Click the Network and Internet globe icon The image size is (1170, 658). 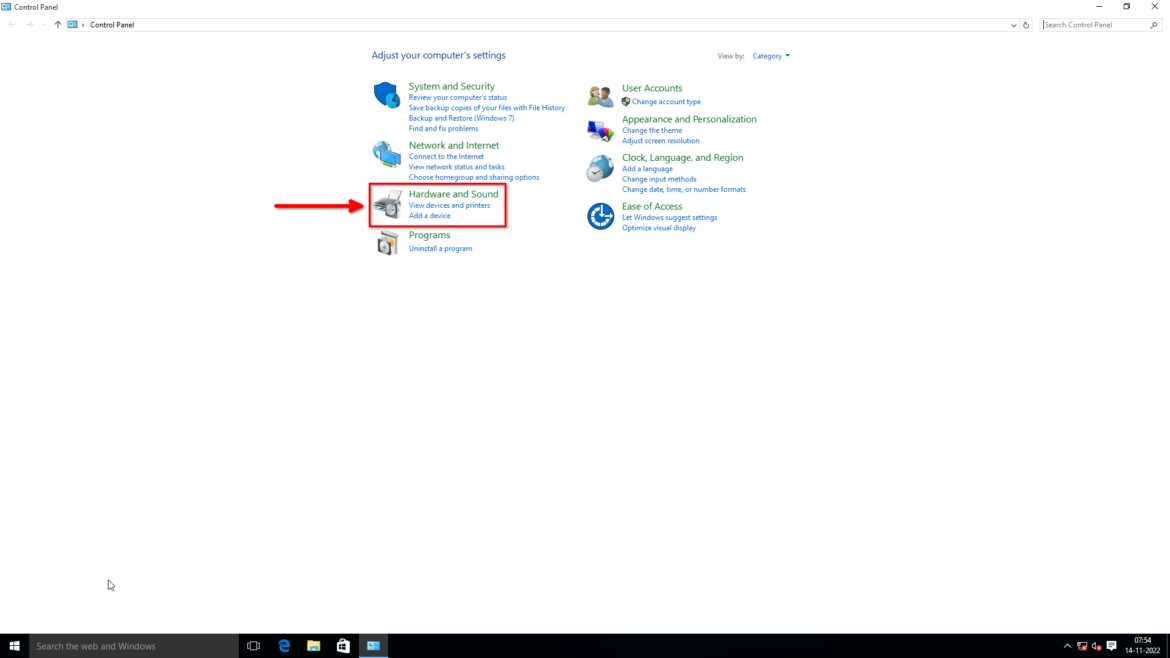pos(387,154)
